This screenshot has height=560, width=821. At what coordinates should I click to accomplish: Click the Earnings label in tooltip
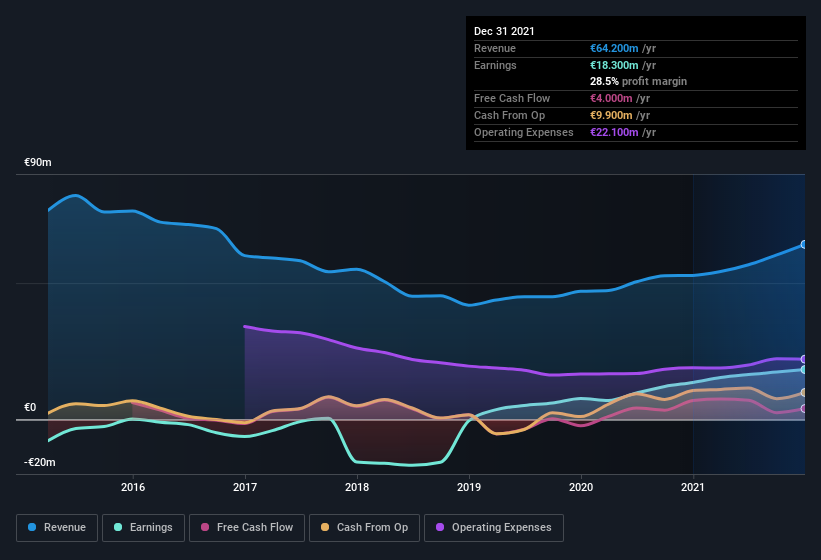tap(495, 65)
